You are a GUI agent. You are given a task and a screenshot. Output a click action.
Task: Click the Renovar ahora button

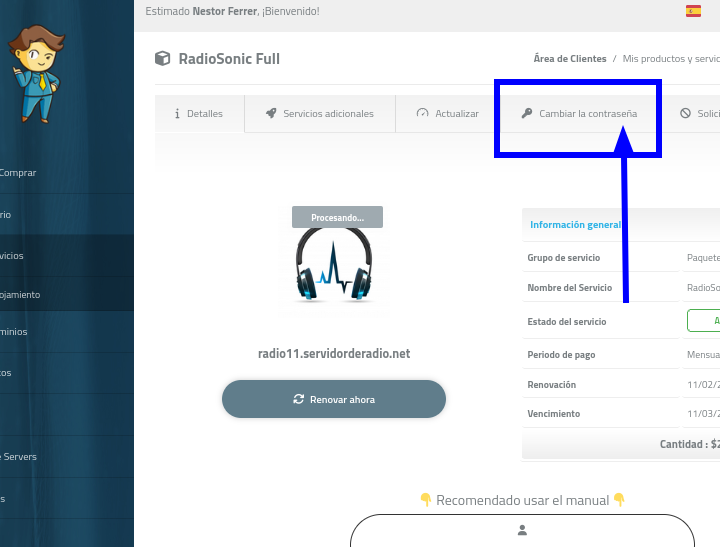334,399
